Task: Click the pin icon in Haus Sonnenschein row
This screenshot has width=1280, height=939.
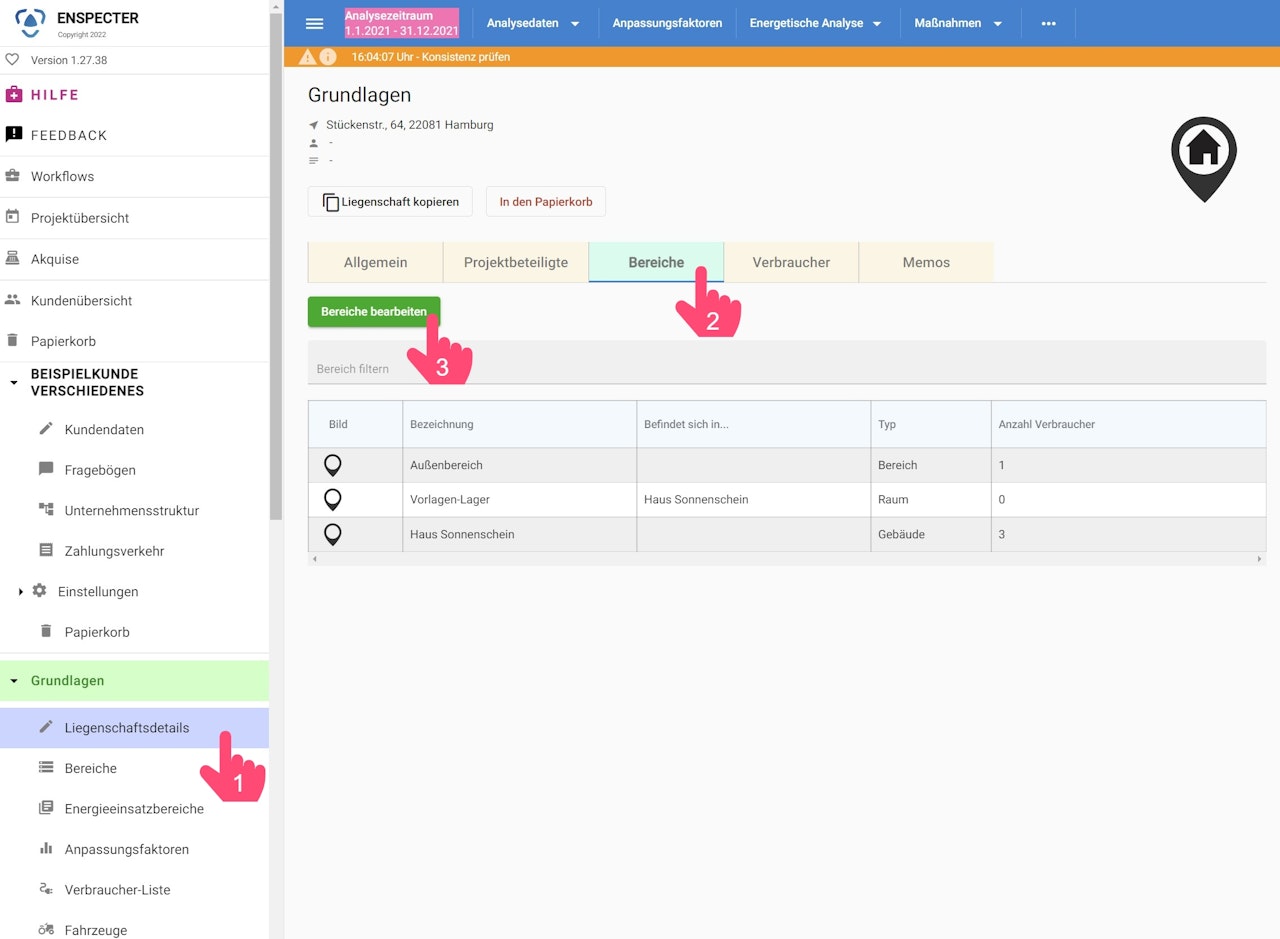Action: [333, 534]
